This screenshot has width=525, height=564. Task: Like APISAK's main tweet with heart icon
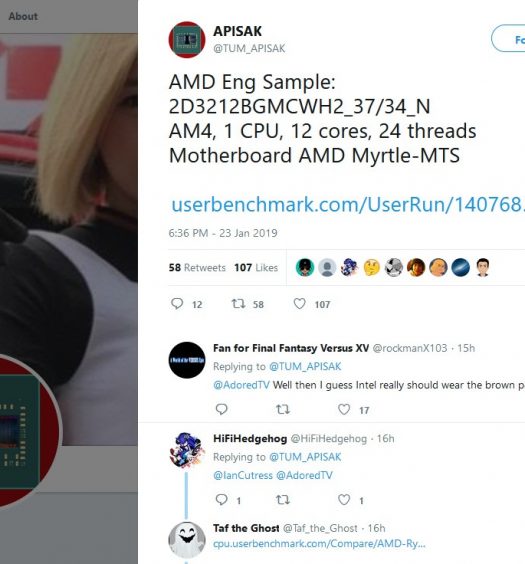coord(300,304)
